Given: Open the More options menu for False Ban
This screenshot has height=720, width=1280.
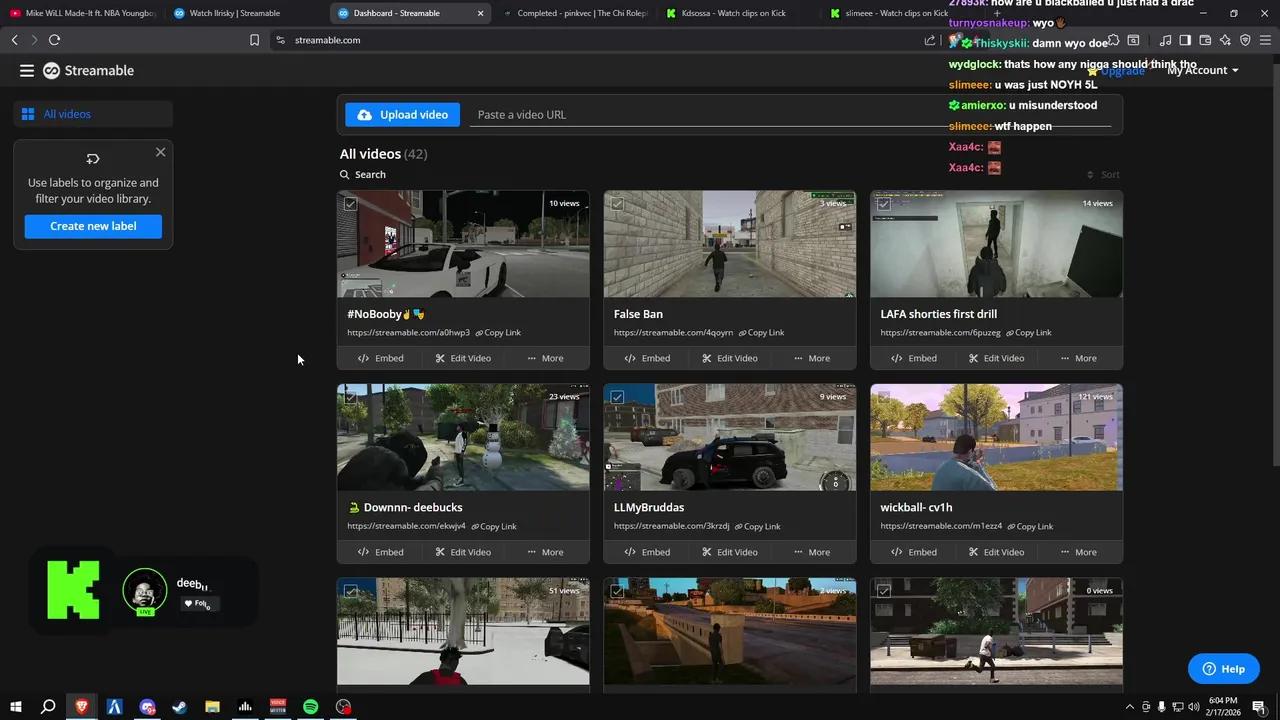Looking at the screenshot, I should (810, 357).
